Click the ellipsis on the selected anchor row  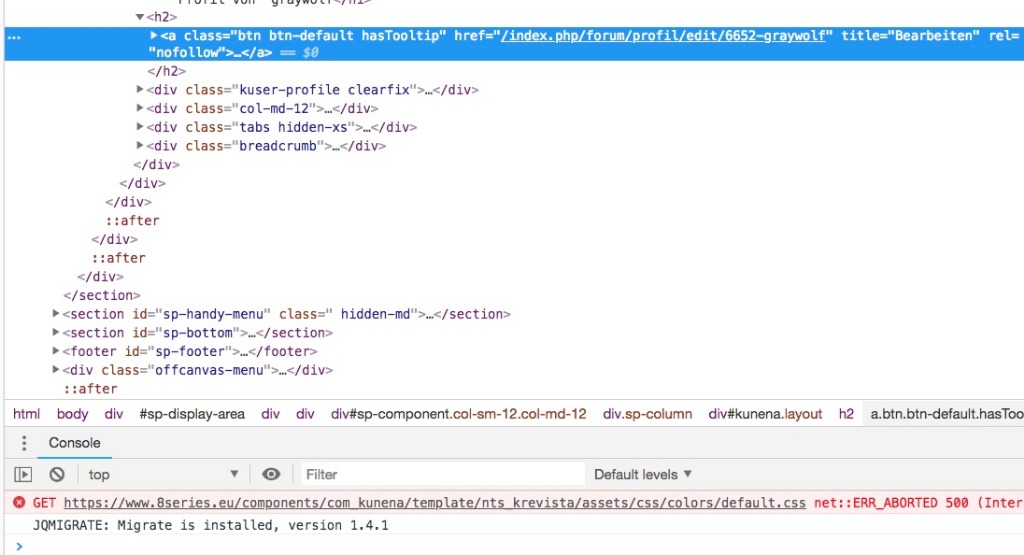click(12, 36)
